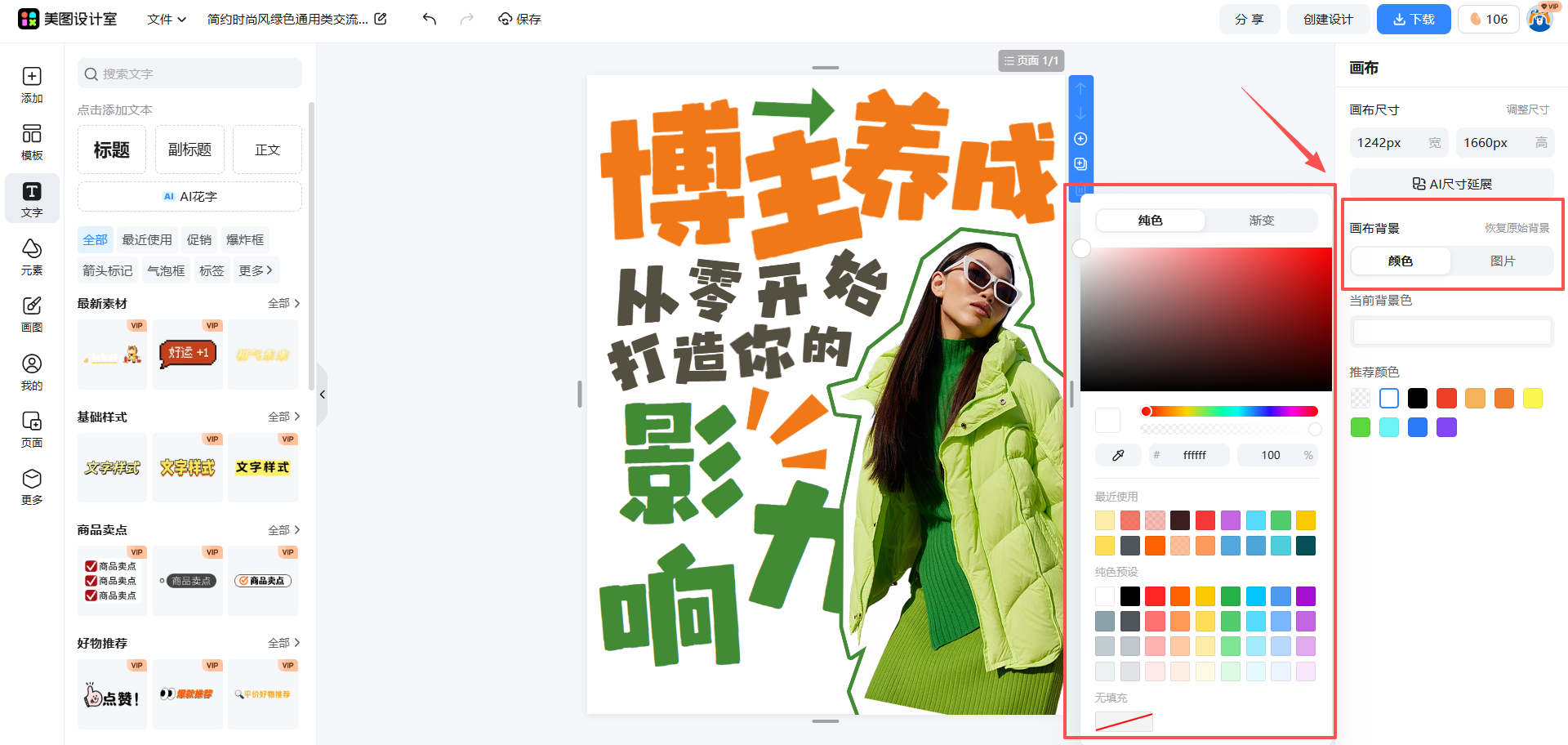
Task: Switch color picker to 渐变 gradient mode
Action: [x=1261, y=221]
